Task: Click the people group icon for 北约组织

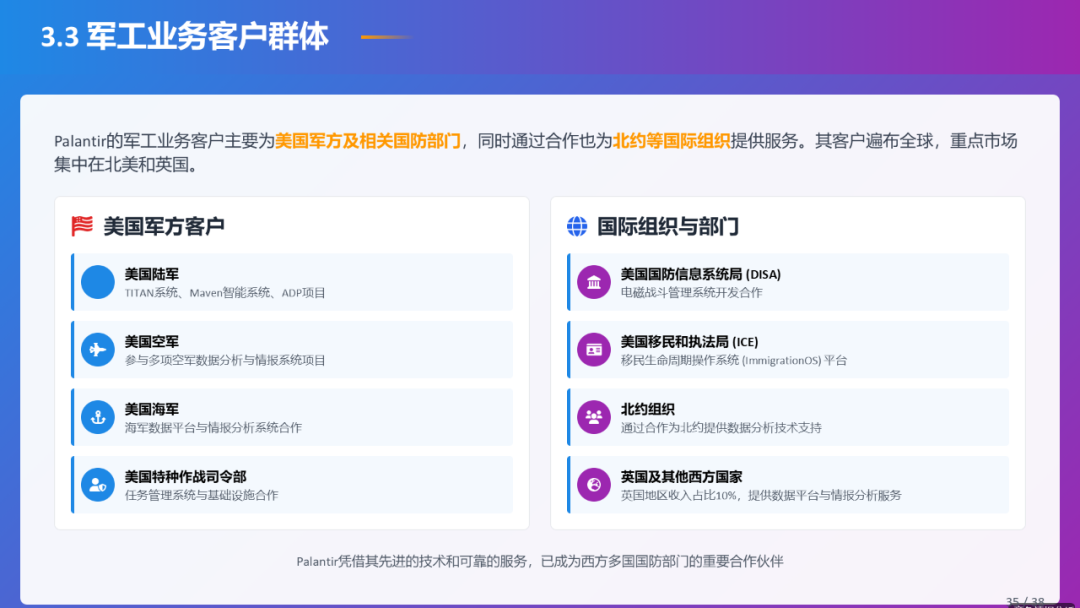Action: (594, 417)
